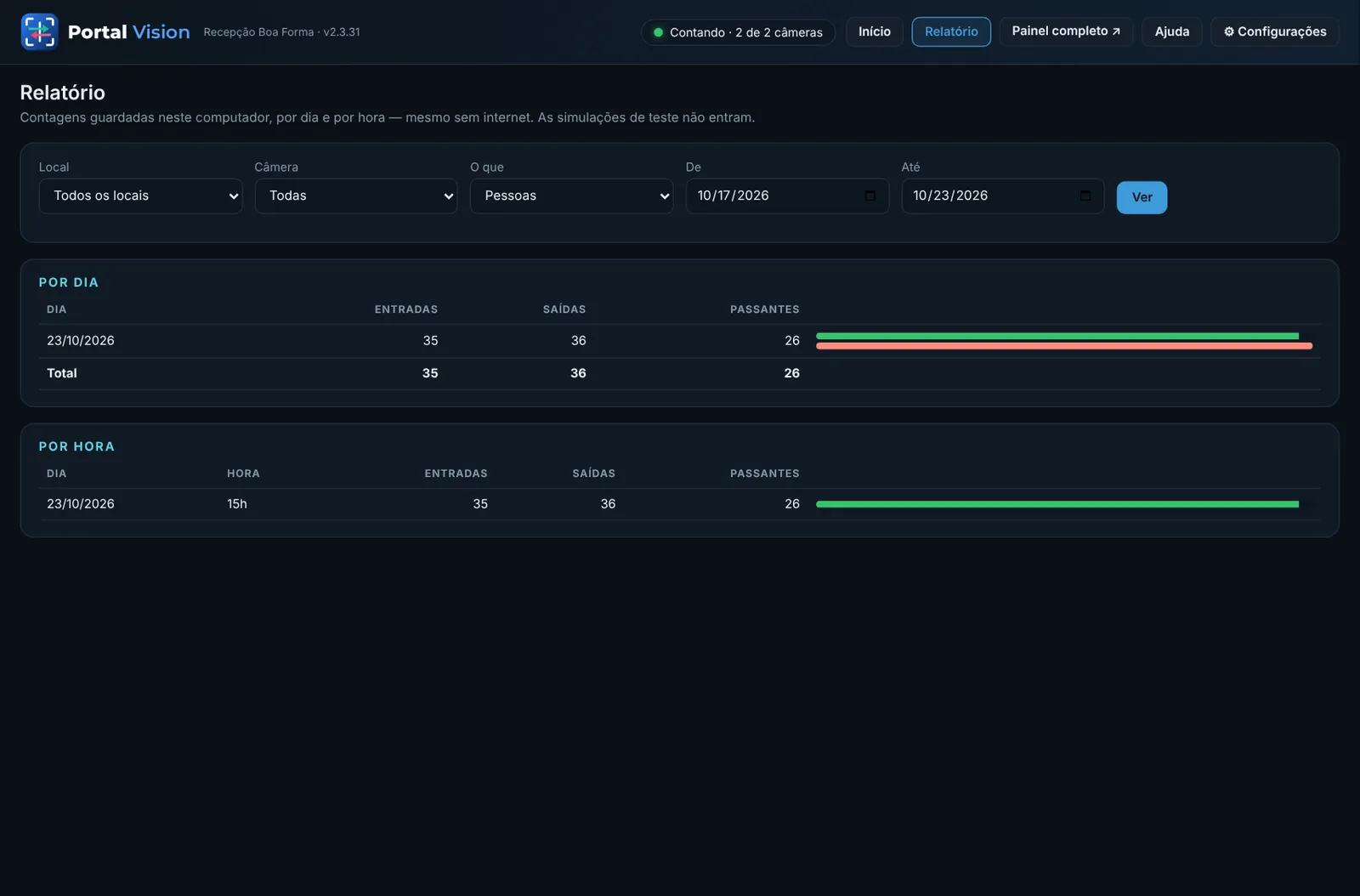
Task: Click the green counting status dot
Action: [658, 32]
